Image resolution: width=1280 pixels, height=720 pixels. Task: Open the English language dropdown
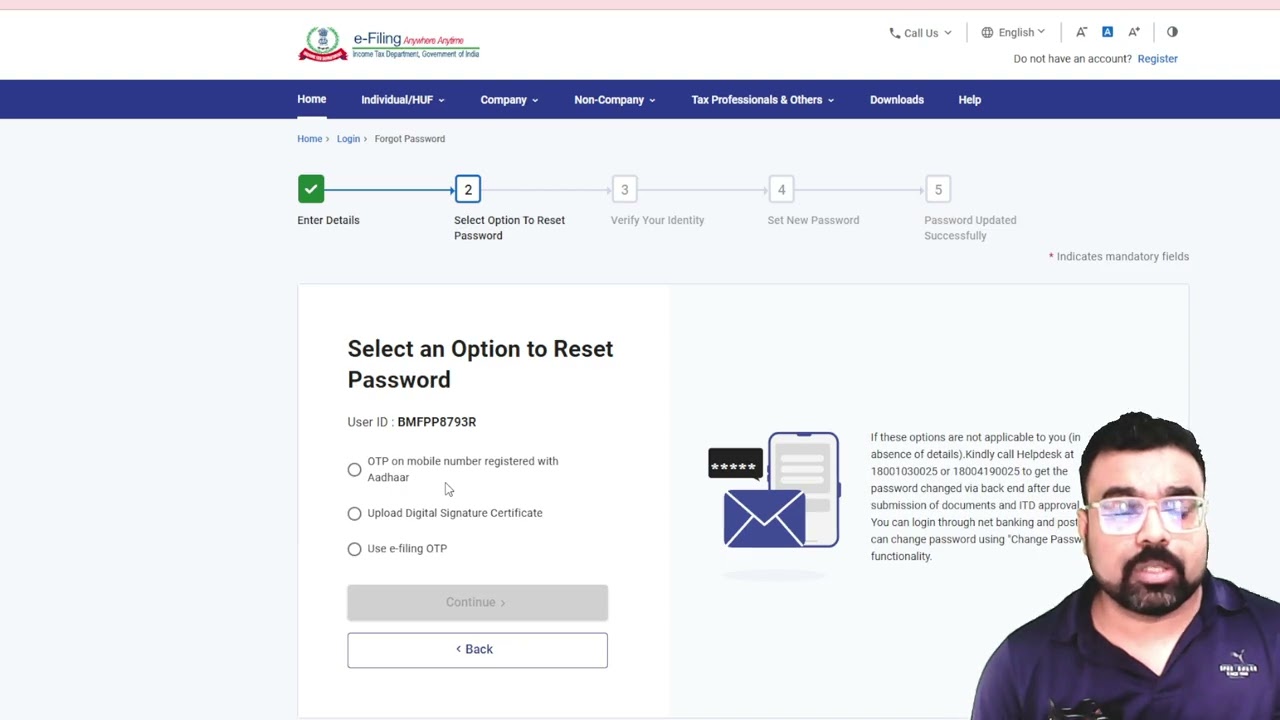click(x=1013, y=32)
